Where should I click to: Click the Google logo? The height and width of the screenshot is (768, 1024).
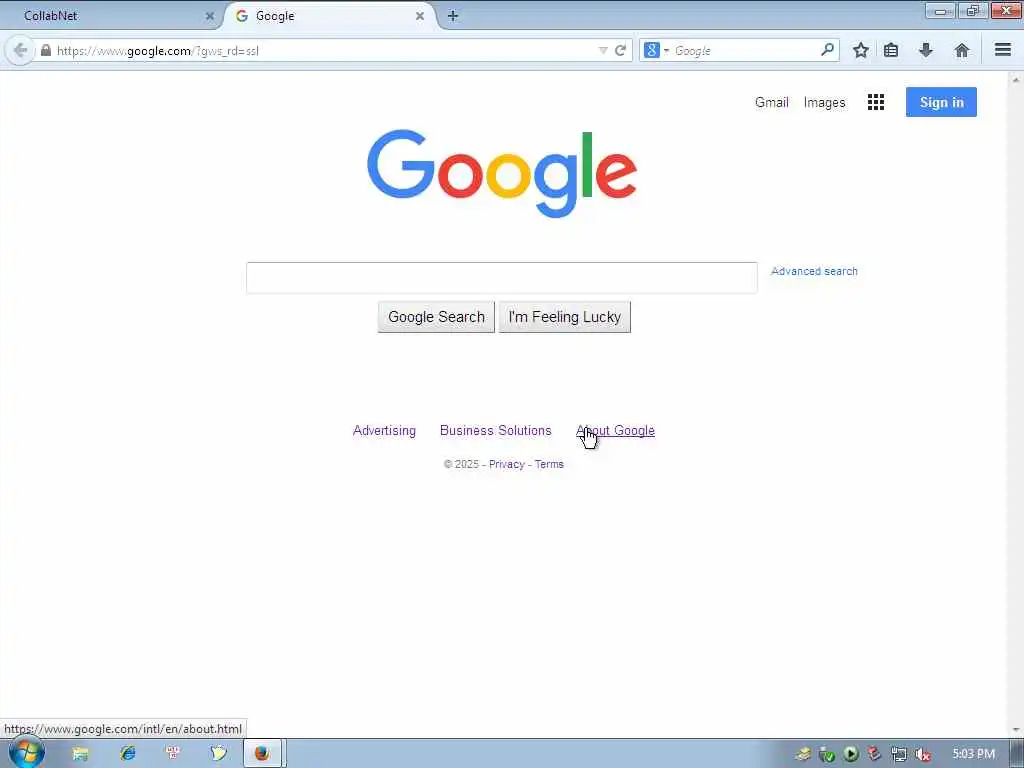502,173
